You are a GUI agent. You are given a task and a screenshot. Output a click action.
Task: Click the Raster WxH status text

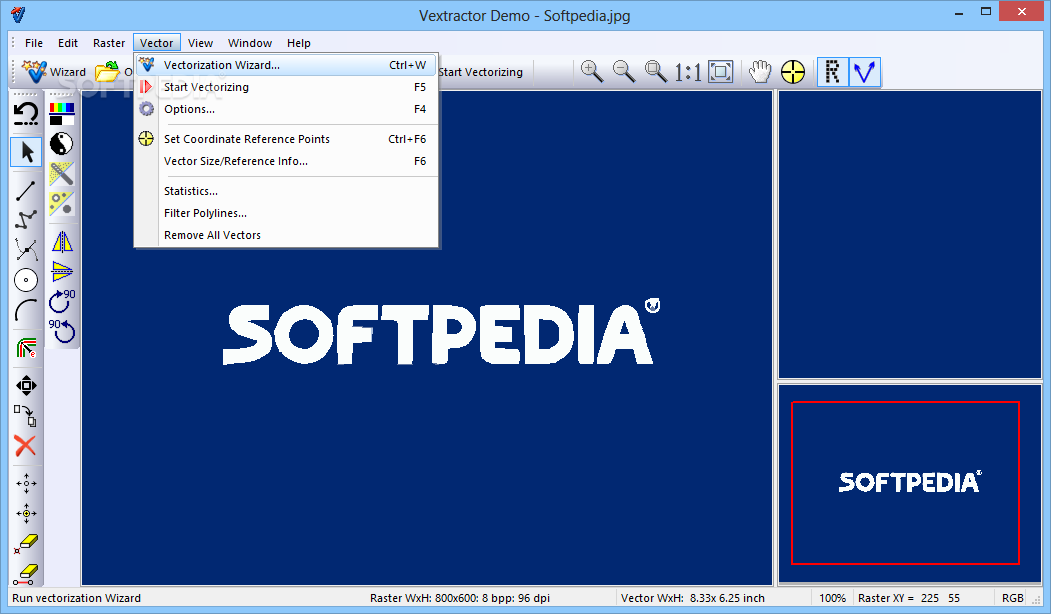point(460,598)
